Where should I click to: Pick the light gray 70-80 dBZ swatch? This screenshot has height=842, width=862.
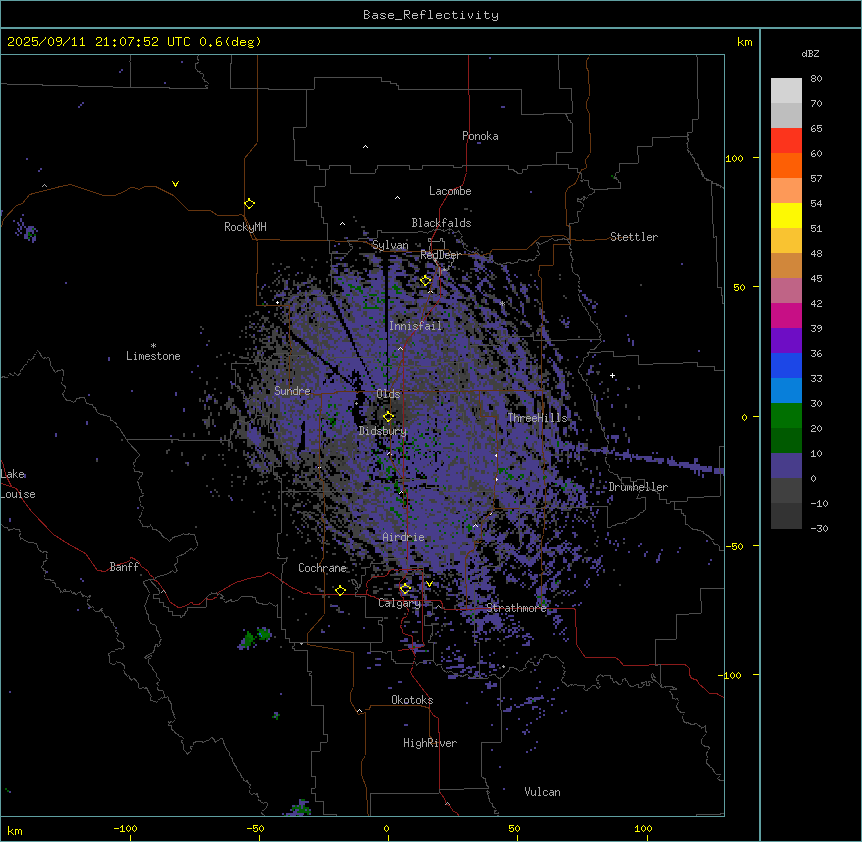[x=786, y=91]
